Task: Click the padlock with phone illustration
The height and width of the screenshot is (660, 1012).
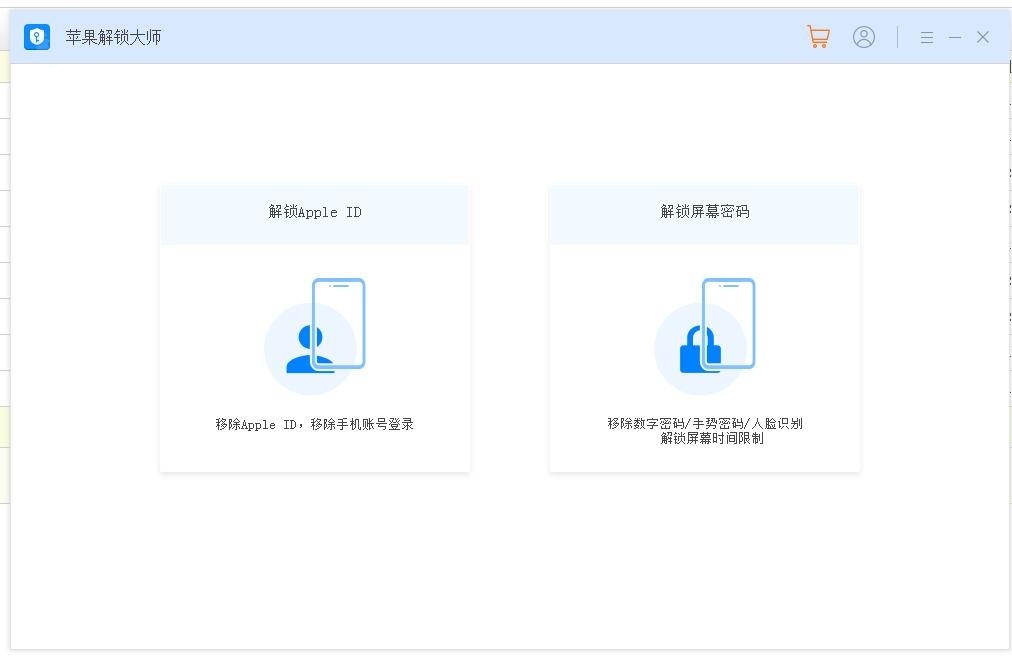Action: coord(705,336)
